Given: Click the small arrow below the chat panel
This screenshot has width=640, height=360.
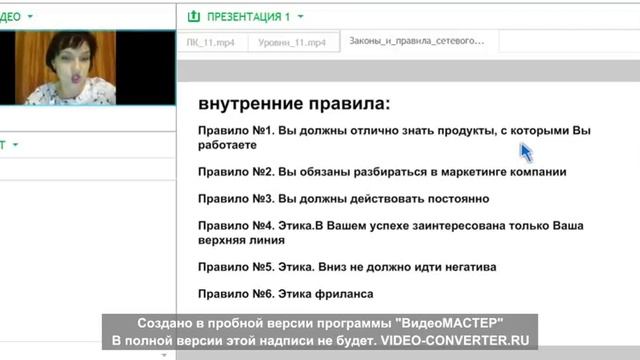Looking at the screenshot, I should coord(164,355).
